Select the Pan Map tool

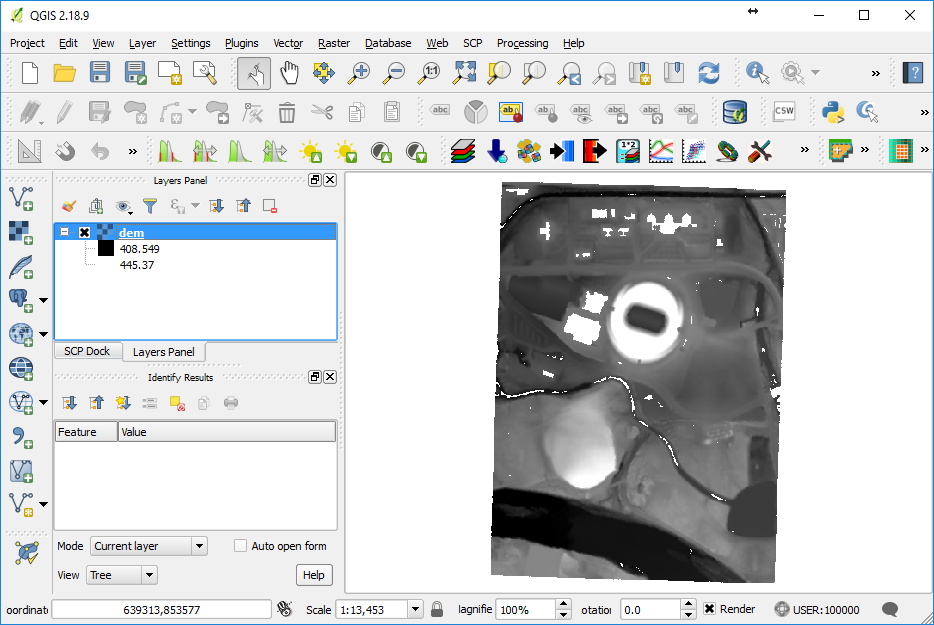[x=289, y=72]
